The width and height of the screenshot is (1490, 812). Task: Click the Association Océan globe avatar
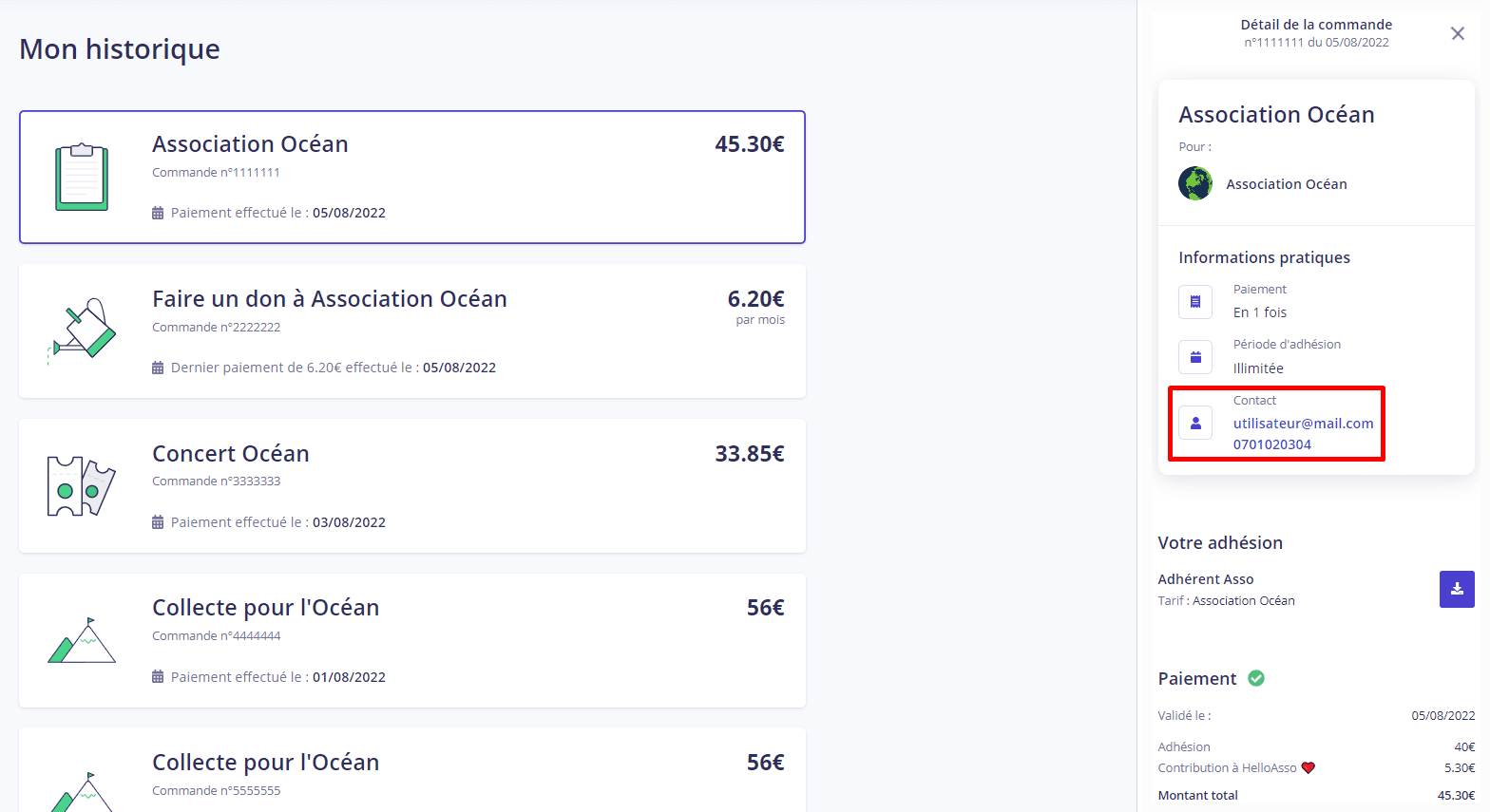(x=1195, y=183)
